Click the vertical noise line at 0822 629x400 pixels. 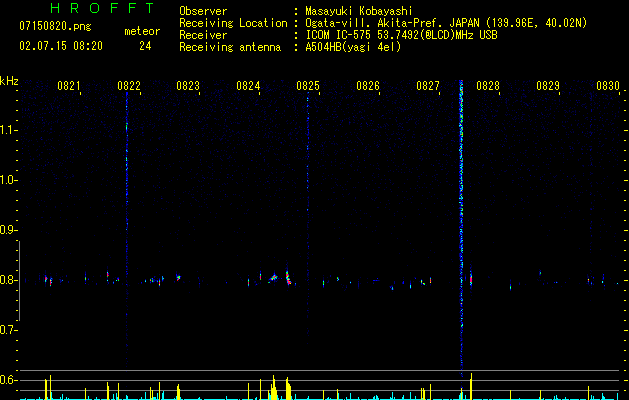pyautogui.click(x=127, y=231)
